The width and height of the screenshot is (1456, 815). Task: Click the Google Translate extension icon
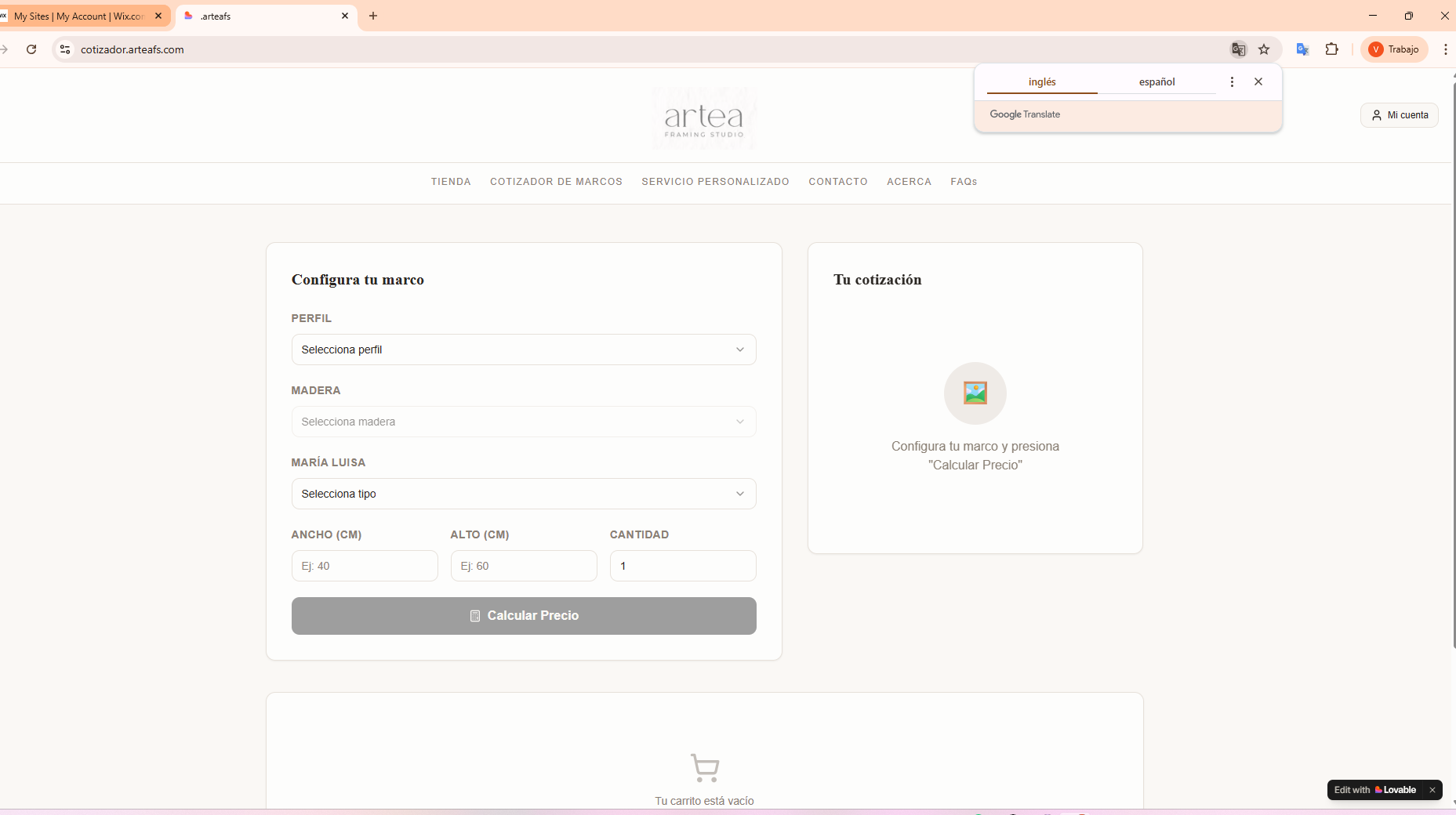coord(1302,49)
